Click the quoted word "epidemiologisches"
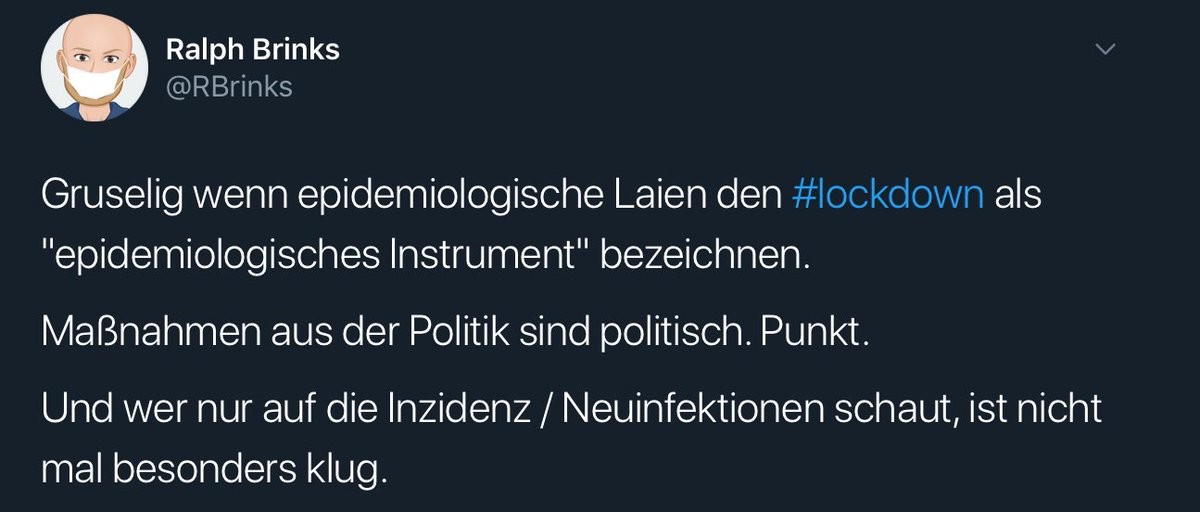 (x=213, y=257)
